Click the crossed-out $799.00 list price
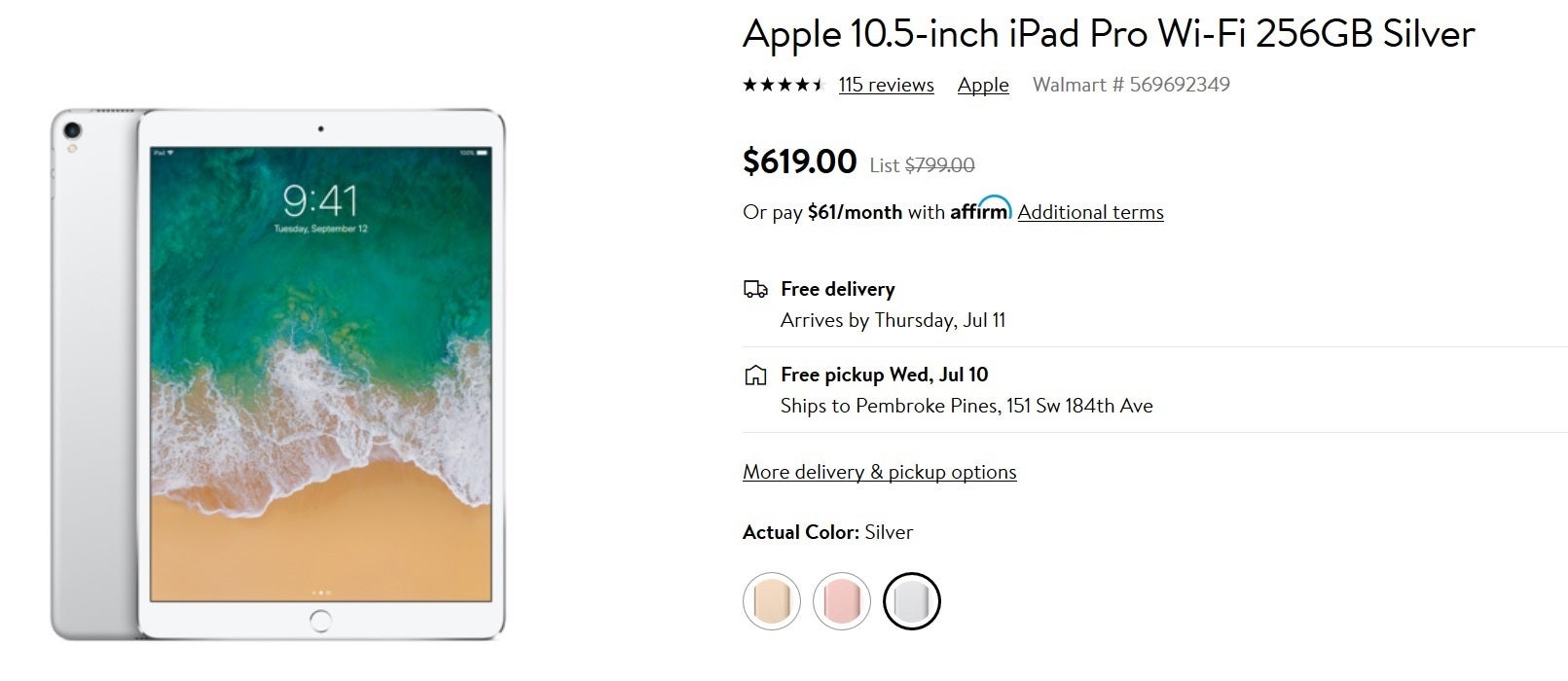This screenshot has height=681, width=1568. [939, 165]
